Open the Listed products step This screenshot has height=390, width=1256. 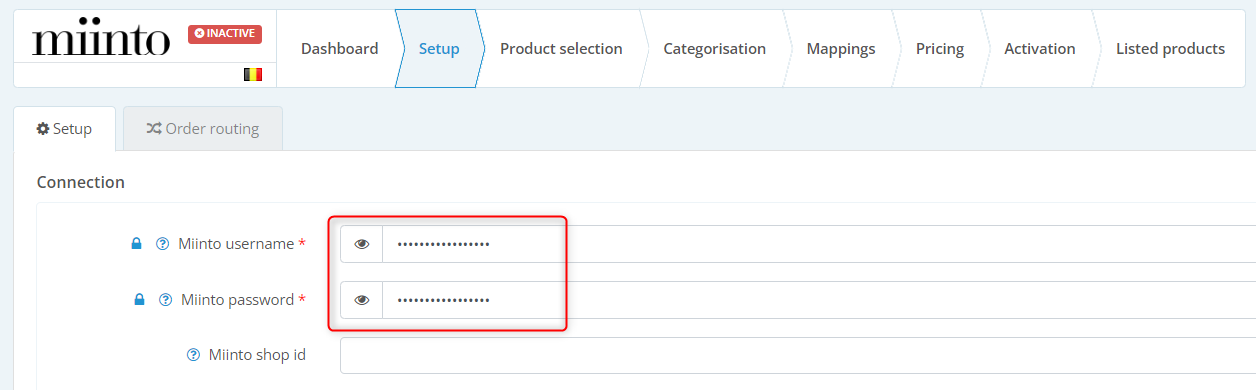(1170, 49)
